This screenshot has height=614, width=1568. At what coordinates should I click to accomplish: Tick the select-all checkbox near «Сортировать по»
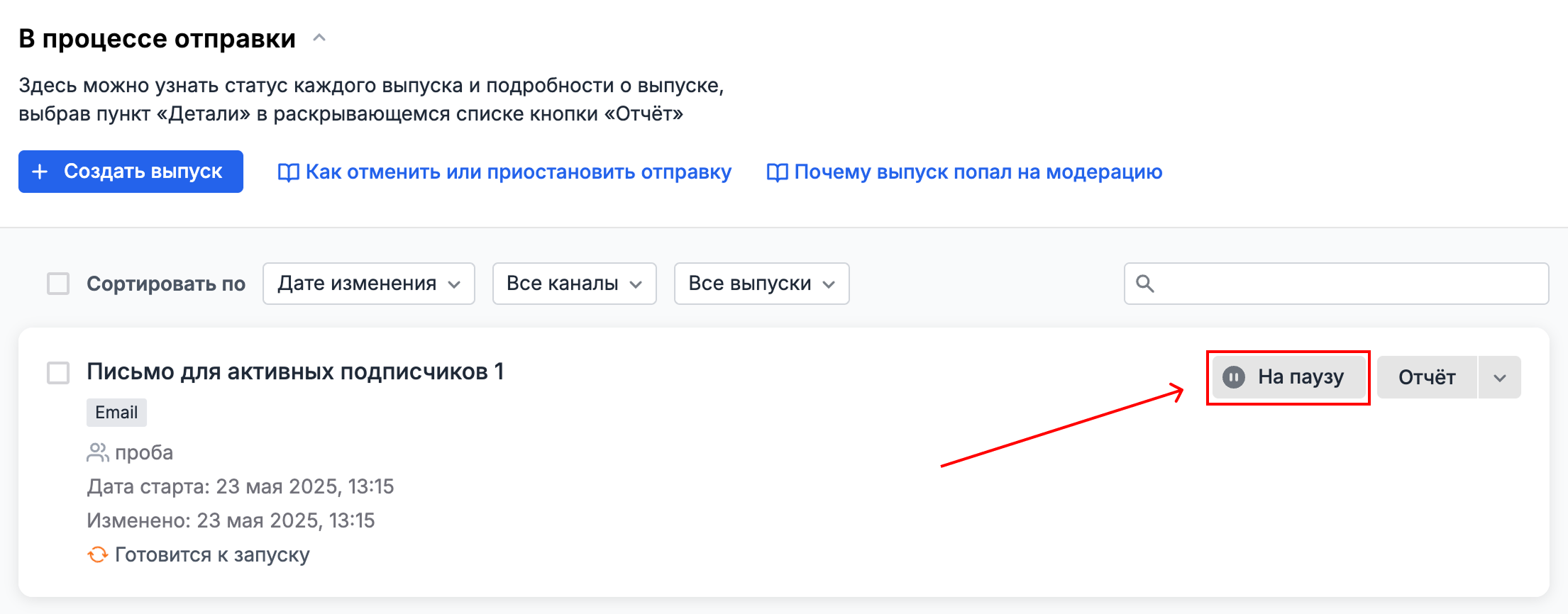click(58, 284)
